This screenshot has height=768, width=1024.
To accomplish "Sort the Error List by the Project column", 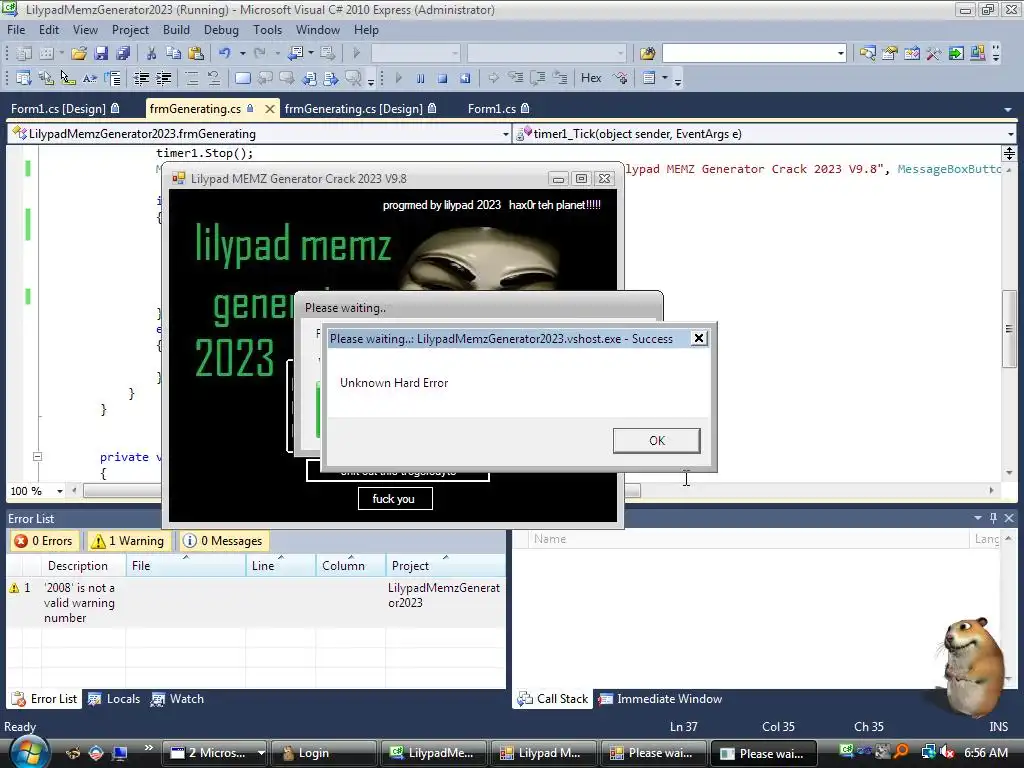I will [x=445, y=566].
